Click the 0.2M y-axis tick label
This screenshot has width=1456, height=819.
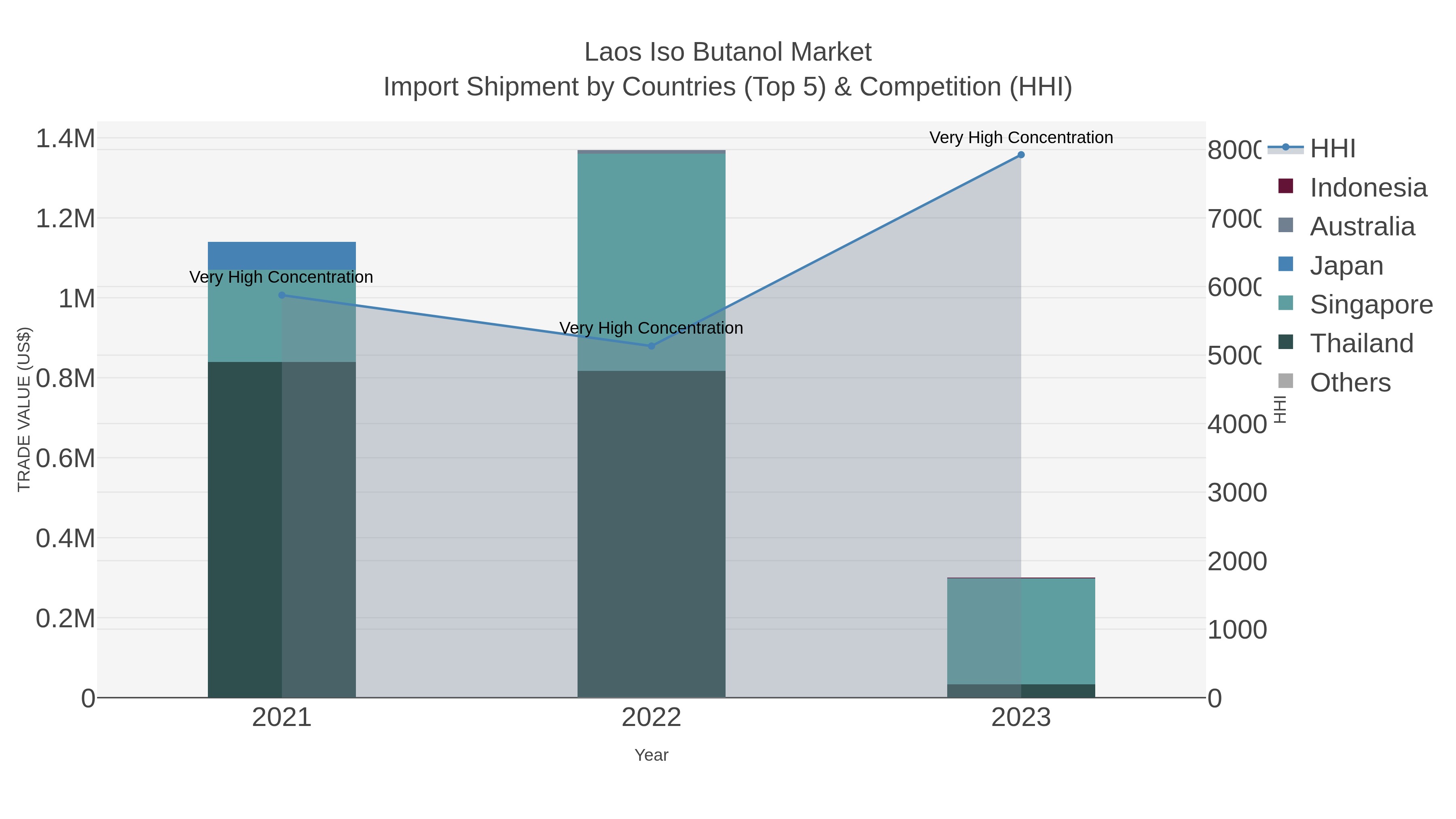coord(66,618)
